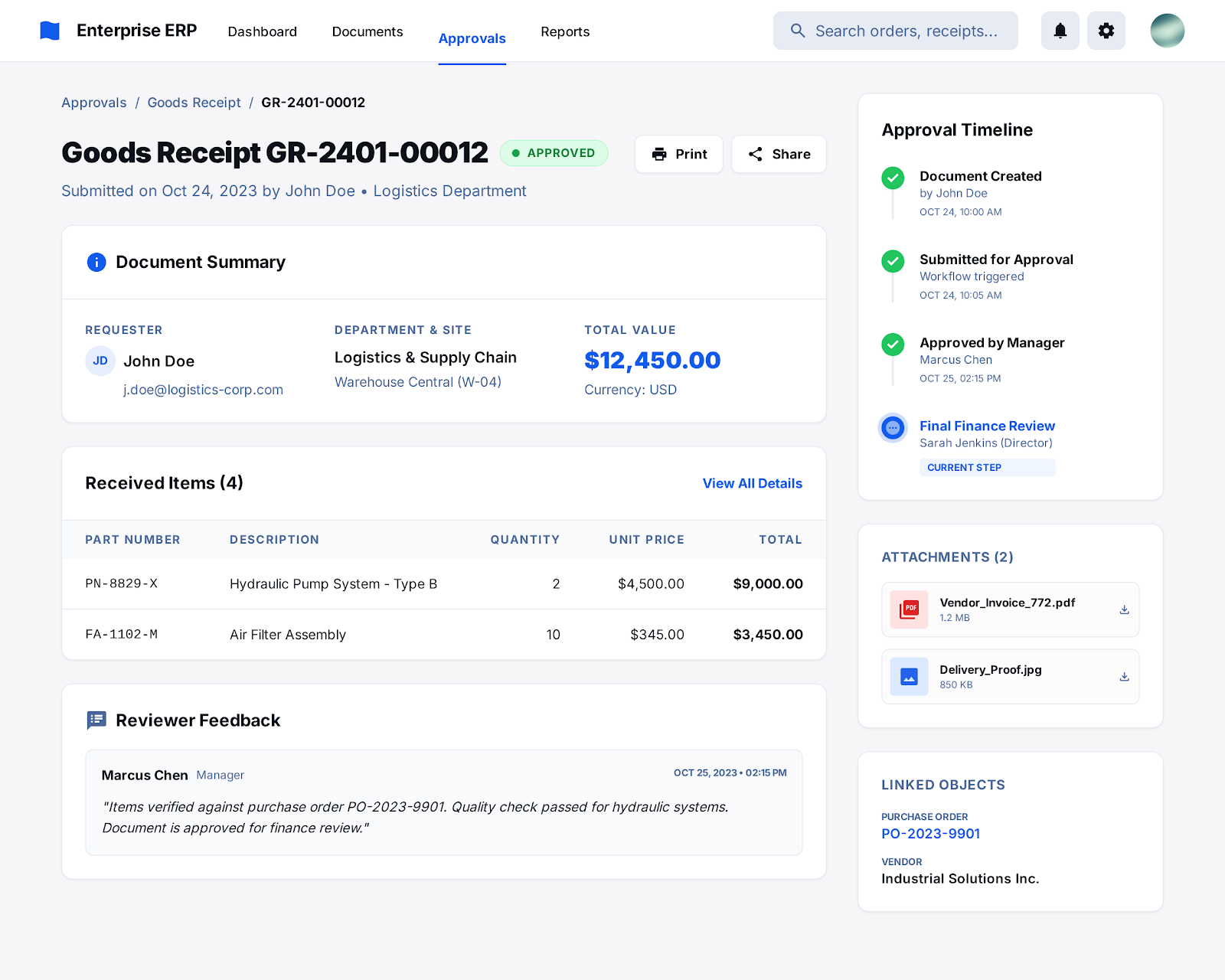
Task: Open the Documents tab
Action: pyautogui.click(x=367, y=31)
